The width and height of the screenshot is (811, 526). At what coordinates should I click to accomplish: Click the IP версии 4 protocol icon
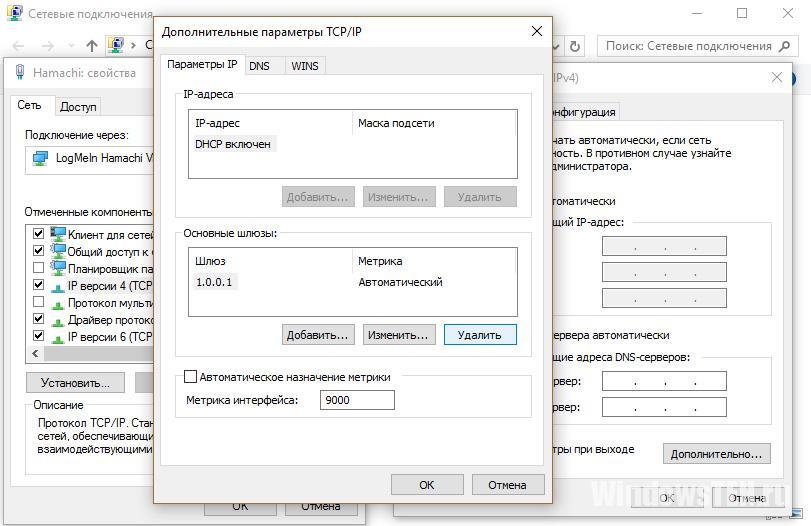coord(58,286)
